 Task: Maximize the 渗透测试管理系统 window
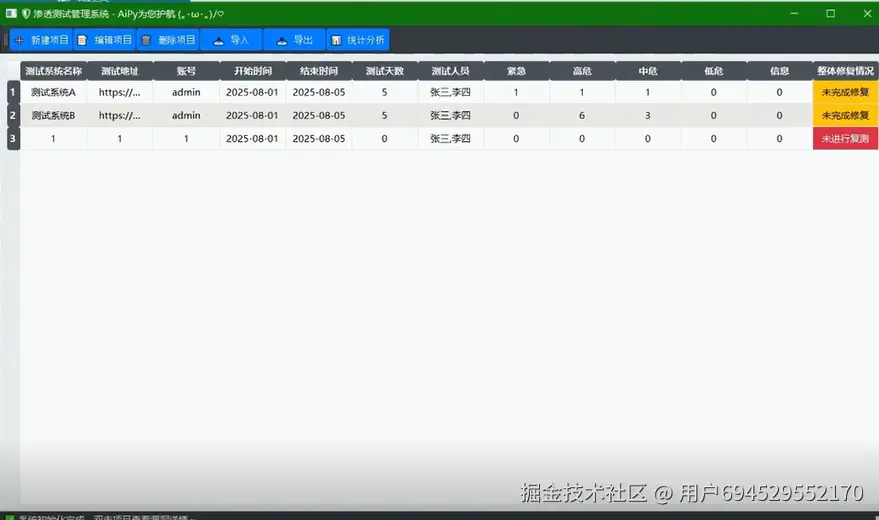[831, 13]
